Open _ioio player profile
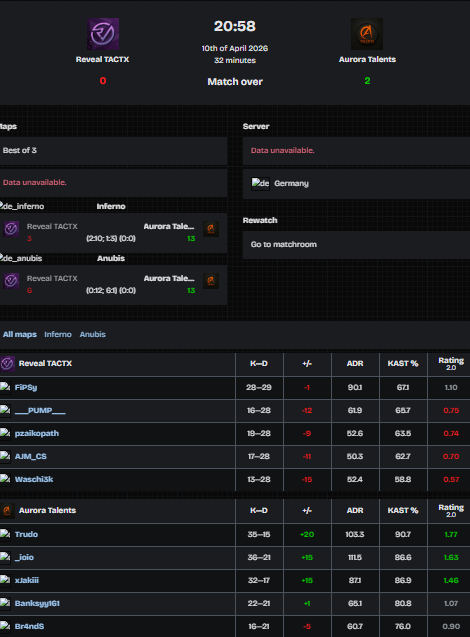The width and height of the screenshot is (470, 637). tap(24, 557)
